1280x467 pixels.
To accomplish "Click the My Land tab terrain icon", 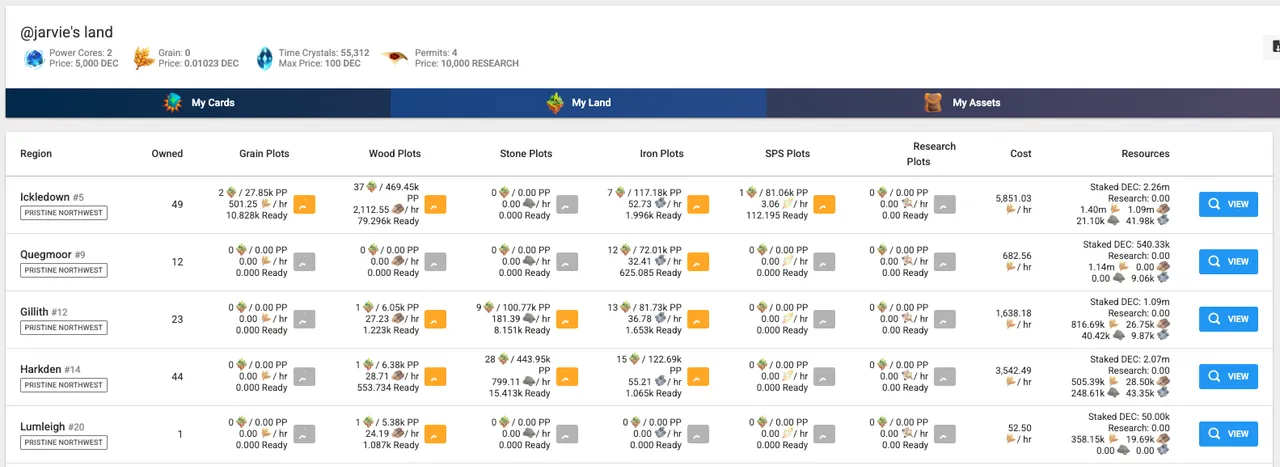I will point(555,102).
